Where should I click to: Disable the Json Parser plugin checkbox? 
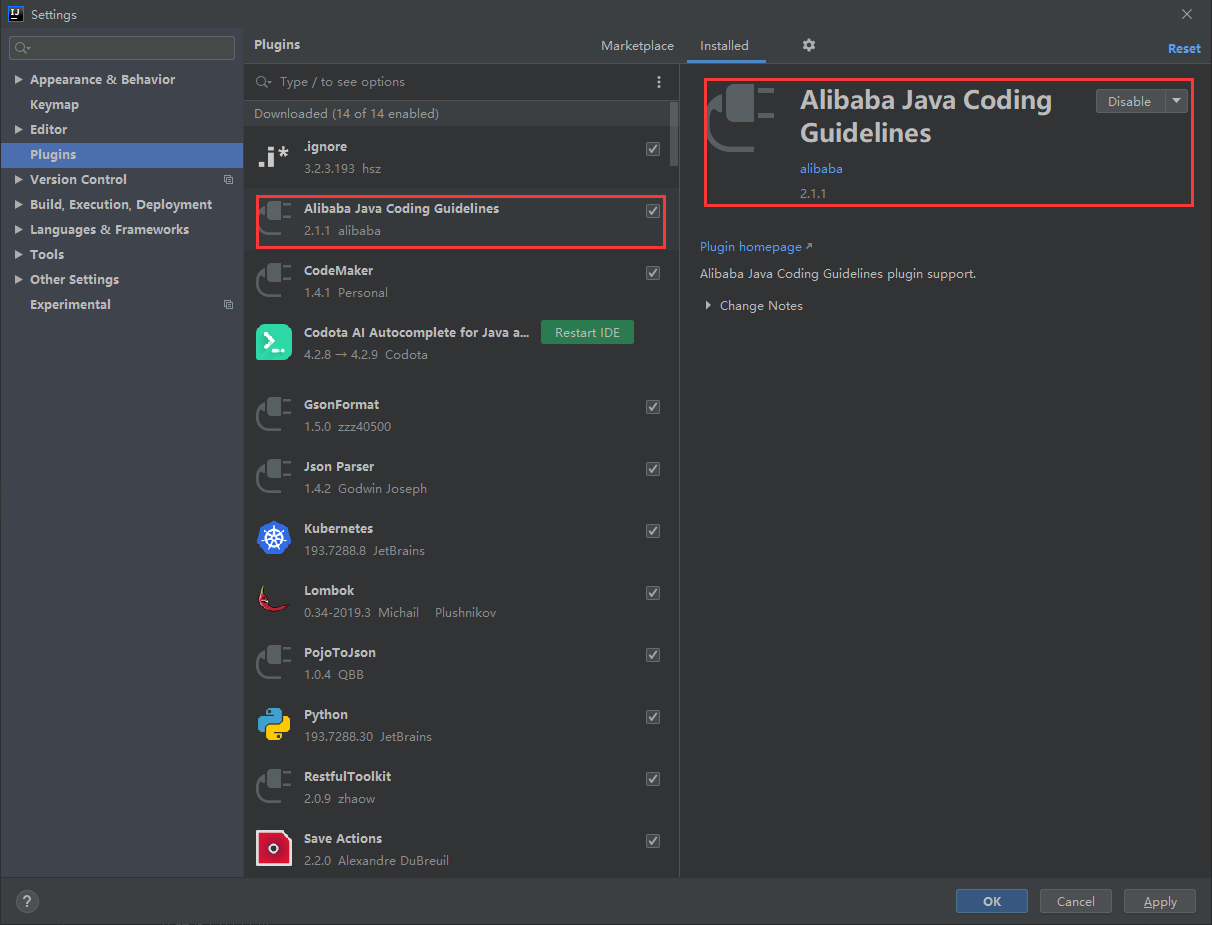pos(653,469)
